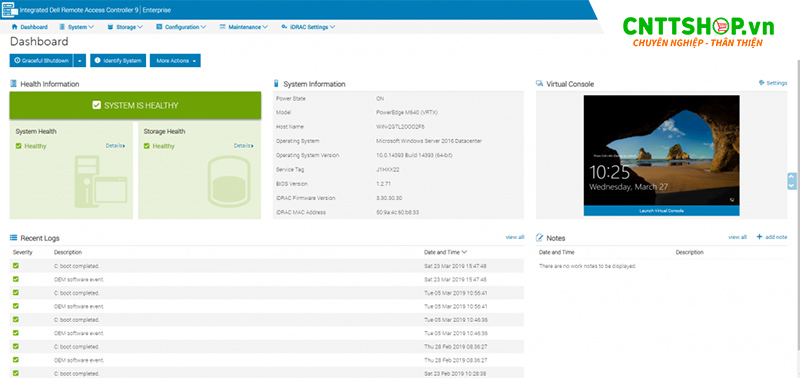Click the severity icon for Thu 28 Feb boot completed
This screenshot has width=800, height=378.
(16, 346)
